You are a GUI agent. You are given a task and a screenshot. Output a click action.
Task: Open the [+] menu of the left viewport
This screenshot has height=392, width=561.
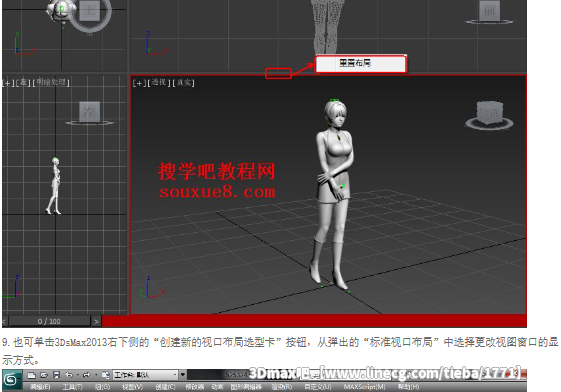pyautogui.click(x=8, y=83)
